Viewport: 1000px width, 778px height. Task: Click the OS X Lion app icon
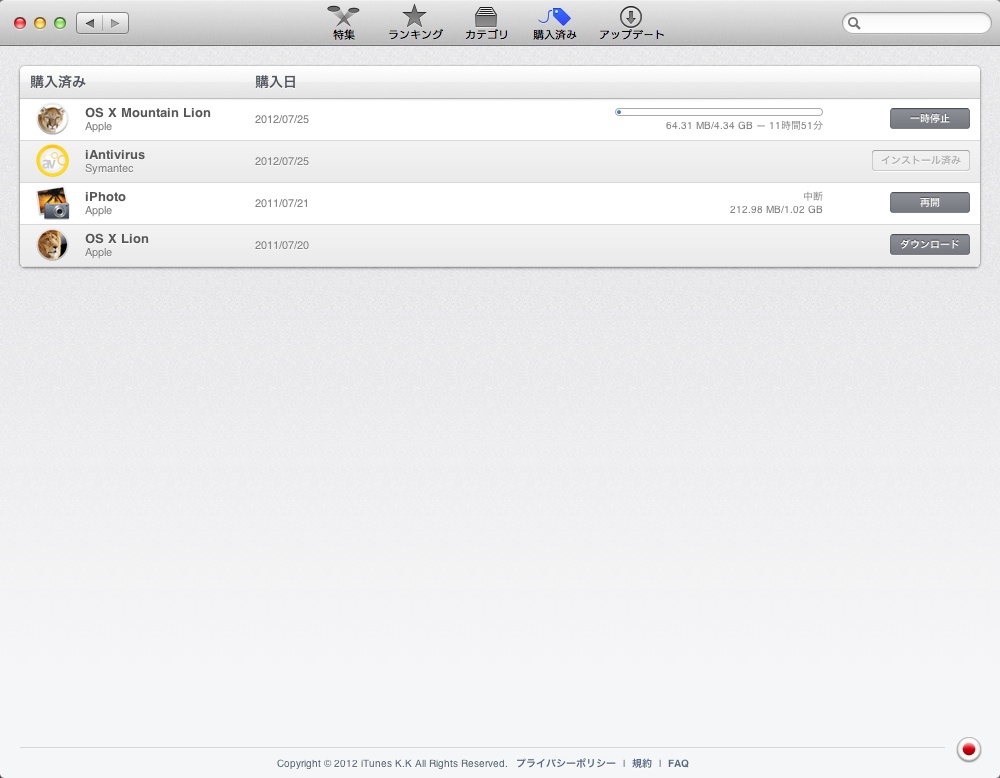(x=52, y=245)
